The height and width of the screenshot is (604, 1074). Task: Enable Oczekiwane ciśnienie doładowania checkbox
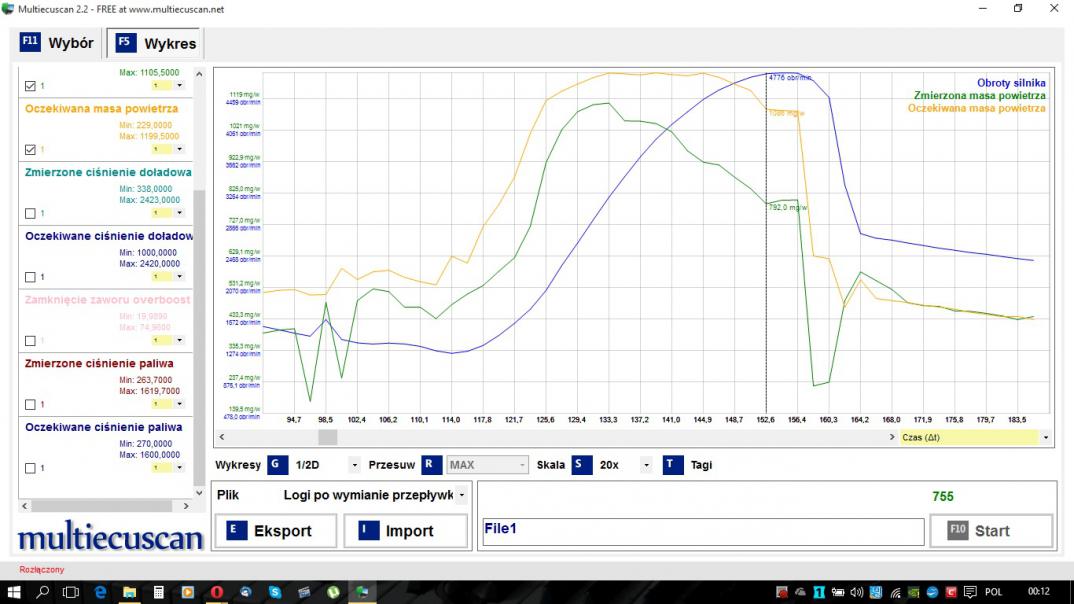click(x=30, y=277)
